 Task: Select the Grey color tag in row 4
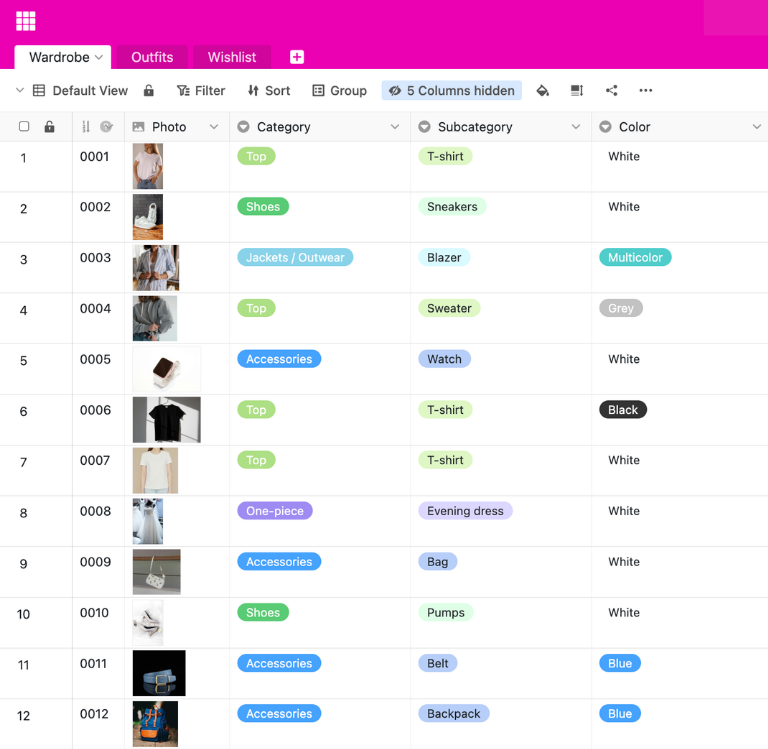[621, 309]
